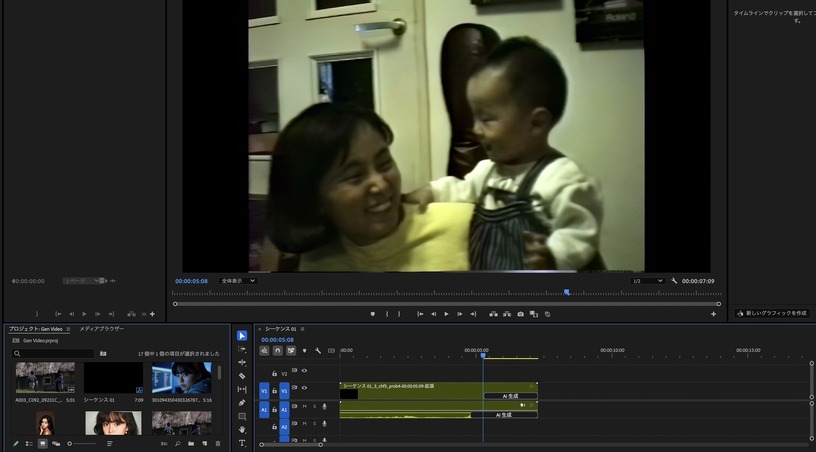Open Program Monitor settings wrench
This screenshot has height=452, width=816.
coord(674,281)
